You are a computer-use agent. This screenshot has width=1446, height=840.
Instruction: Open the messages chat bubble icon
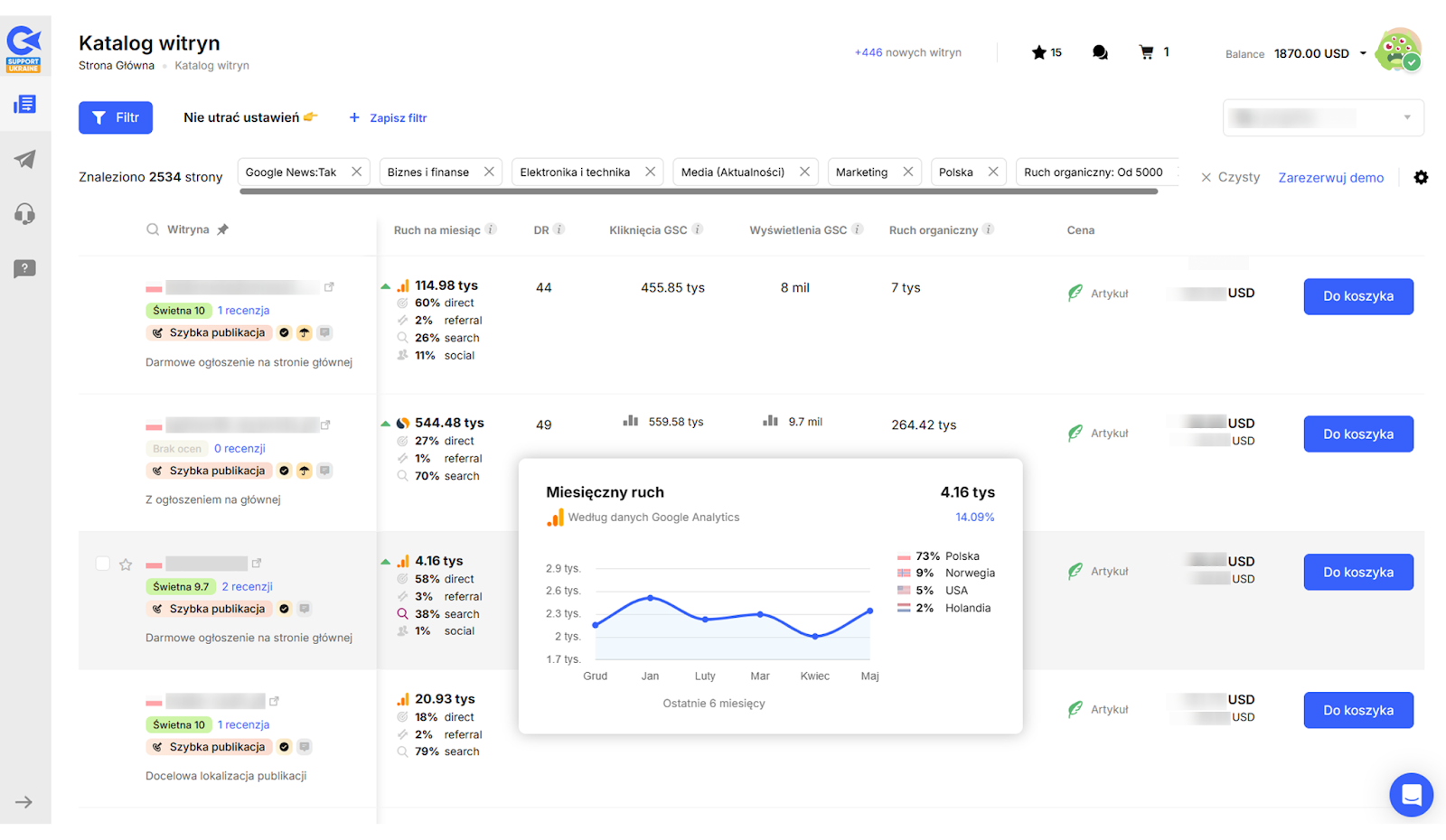pos(1100,52)
